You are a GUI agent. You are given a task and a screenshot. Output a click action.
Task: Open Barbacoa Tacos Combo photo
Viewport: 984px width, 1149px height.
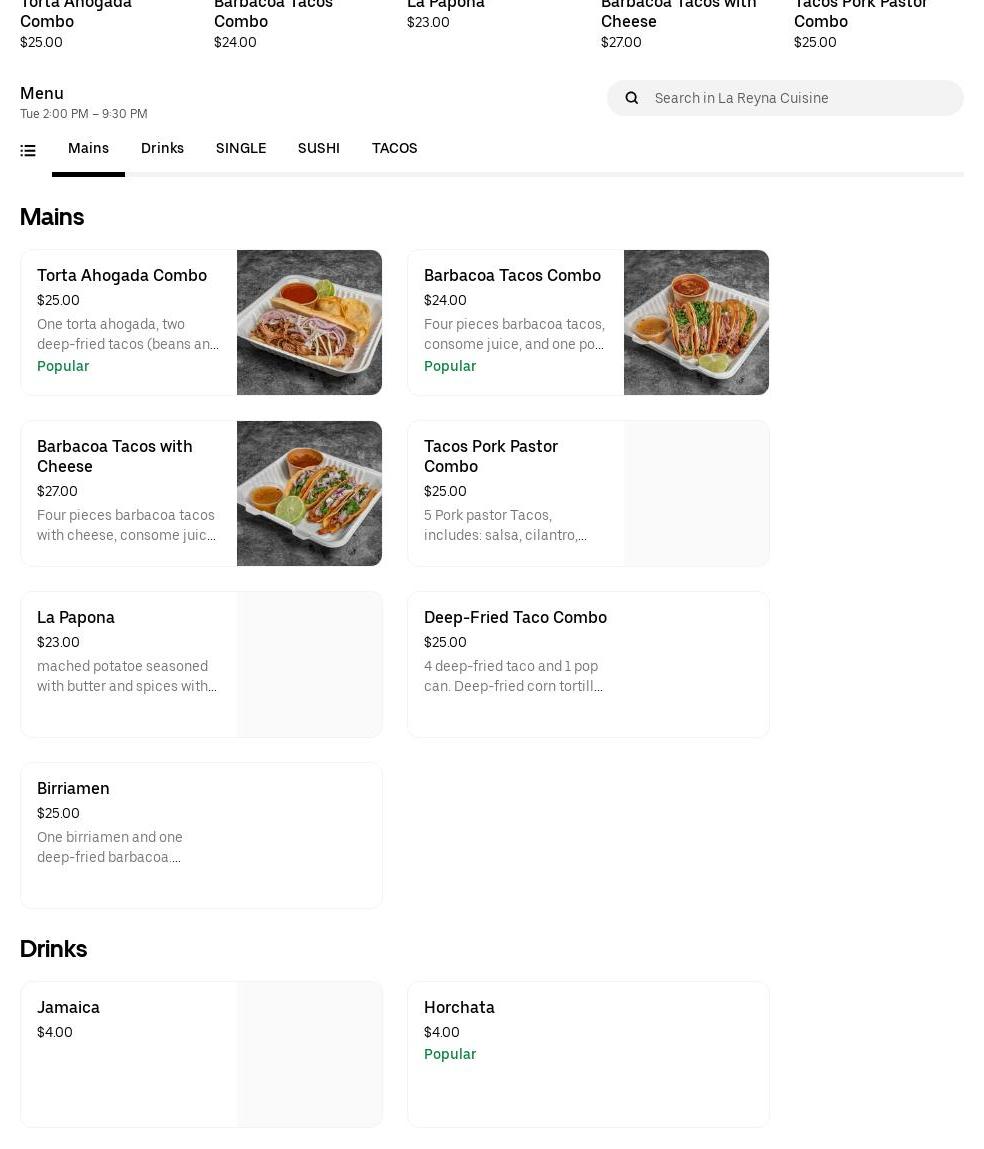click(x=696, y=322)
